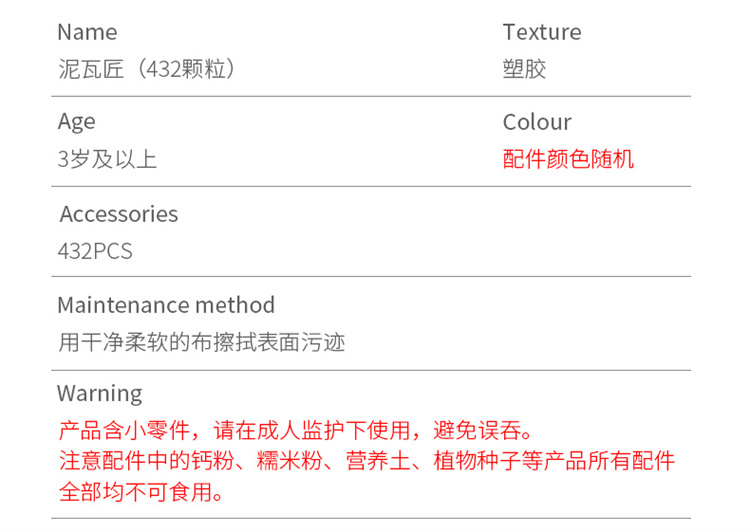Image resolution: width=750 pixels, height=532 pixels.
Task: Click the Colour heading label
Action: click(x=537, y=122)
